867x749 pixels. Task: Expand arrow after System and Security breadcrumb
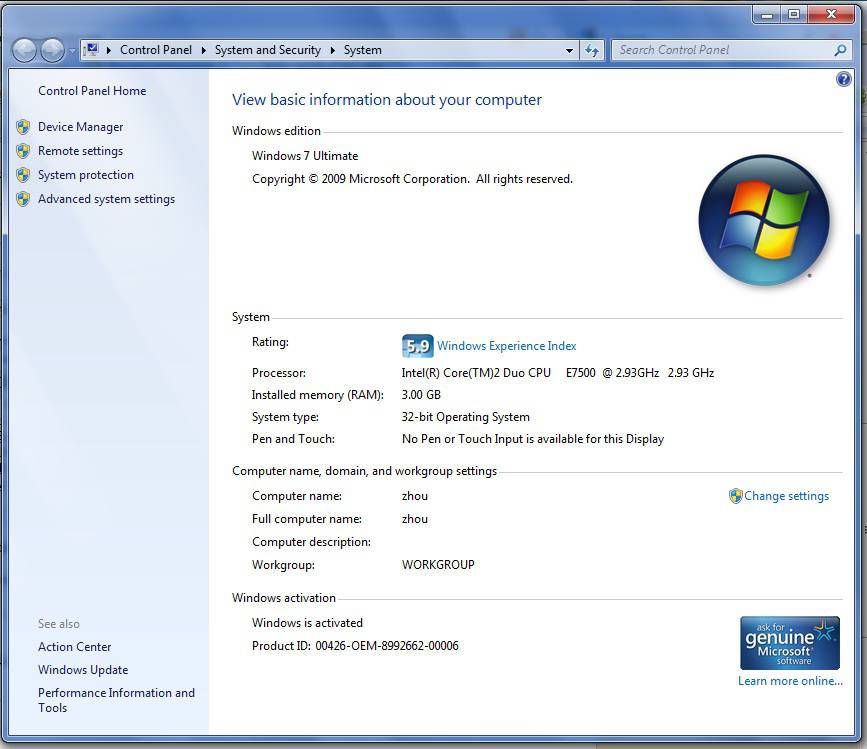click(333, 50)
